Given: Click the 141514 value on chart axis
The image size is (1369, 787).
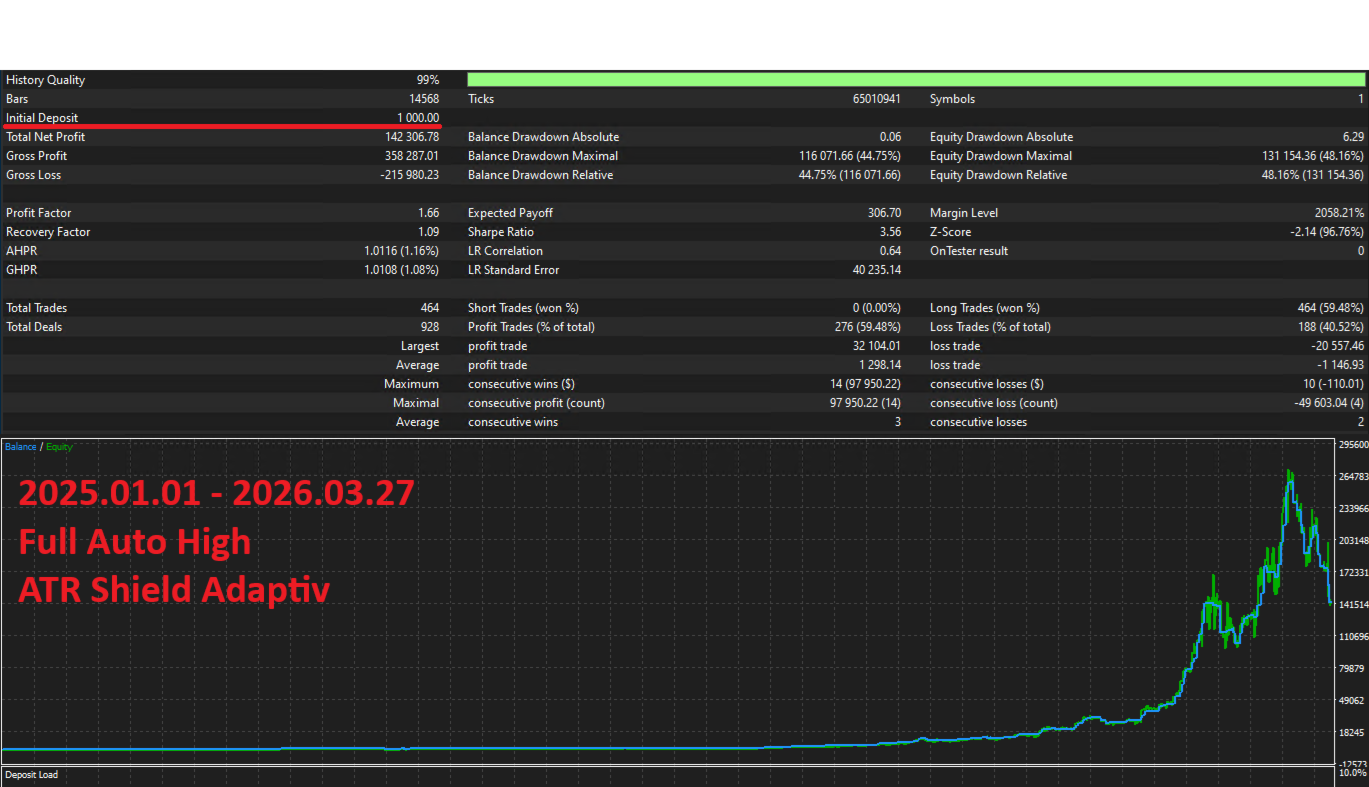Looking at the screenshot, I should (x=1353, y=605).
